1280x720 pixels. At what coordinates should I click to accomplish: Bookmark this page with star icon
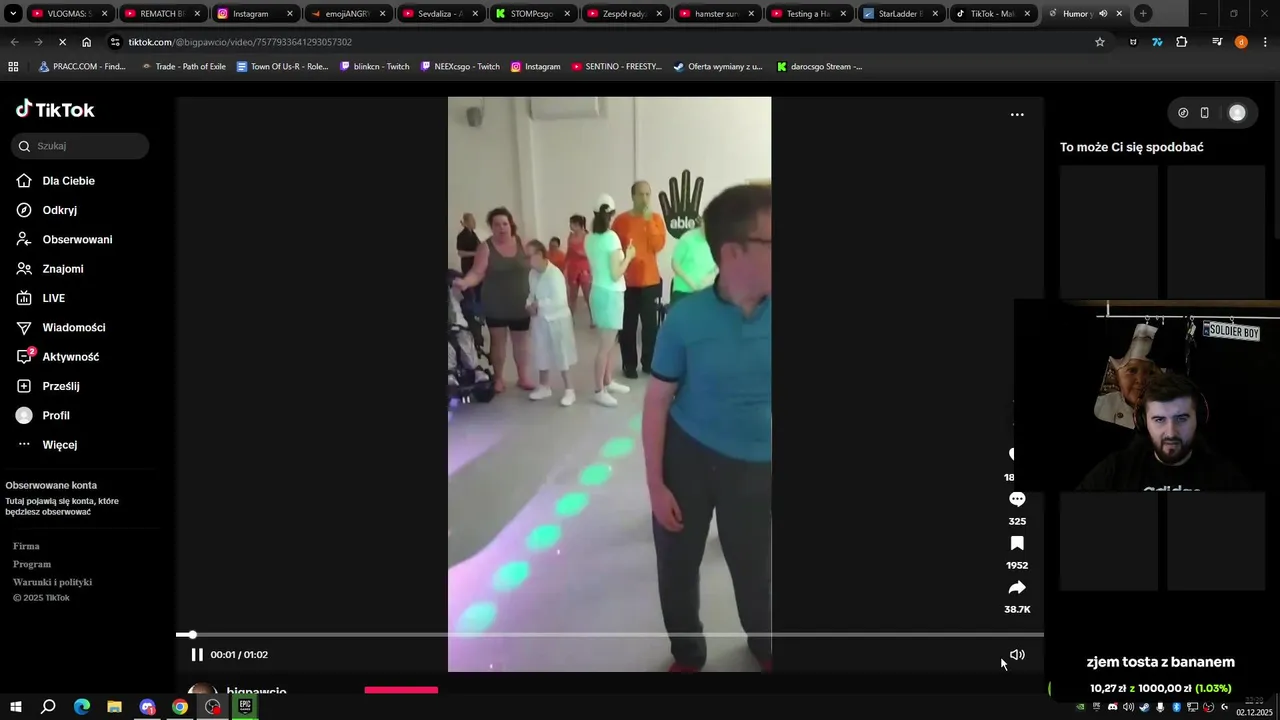click(x=1100, y=42)
